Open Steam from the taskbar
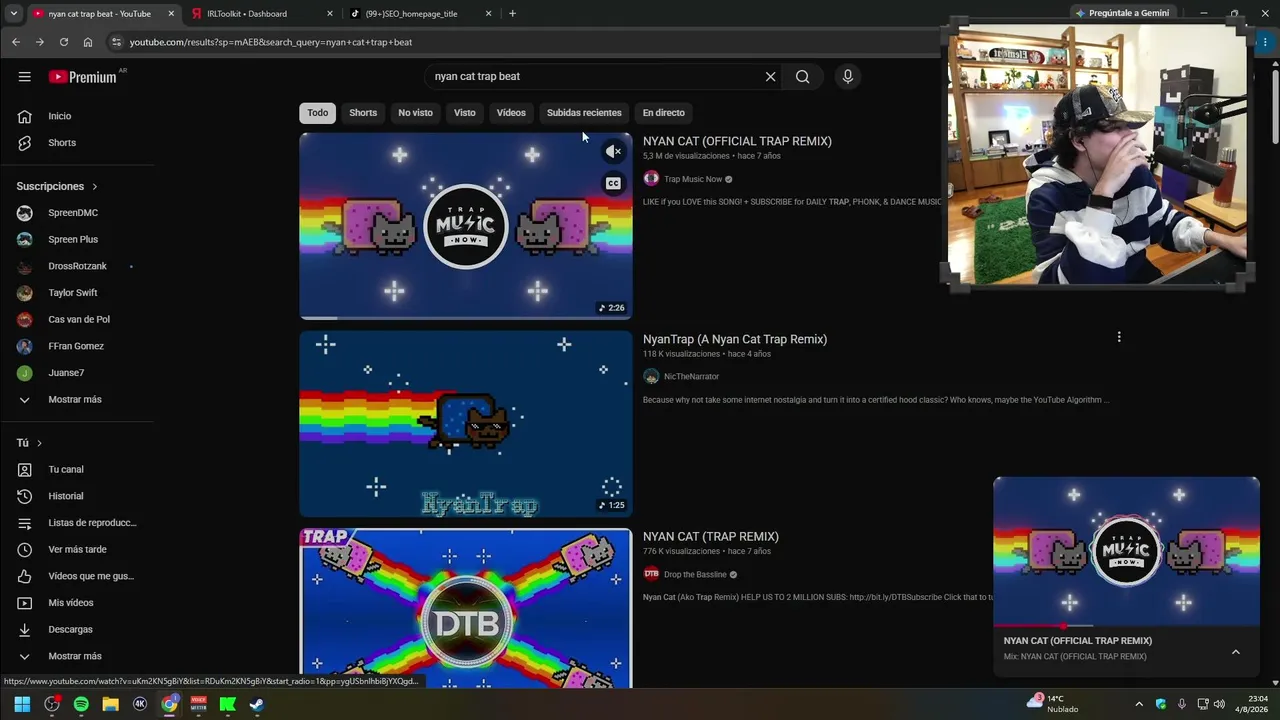Image resolution: width=1280 pixels, height=720 pixels. point(257,704)
